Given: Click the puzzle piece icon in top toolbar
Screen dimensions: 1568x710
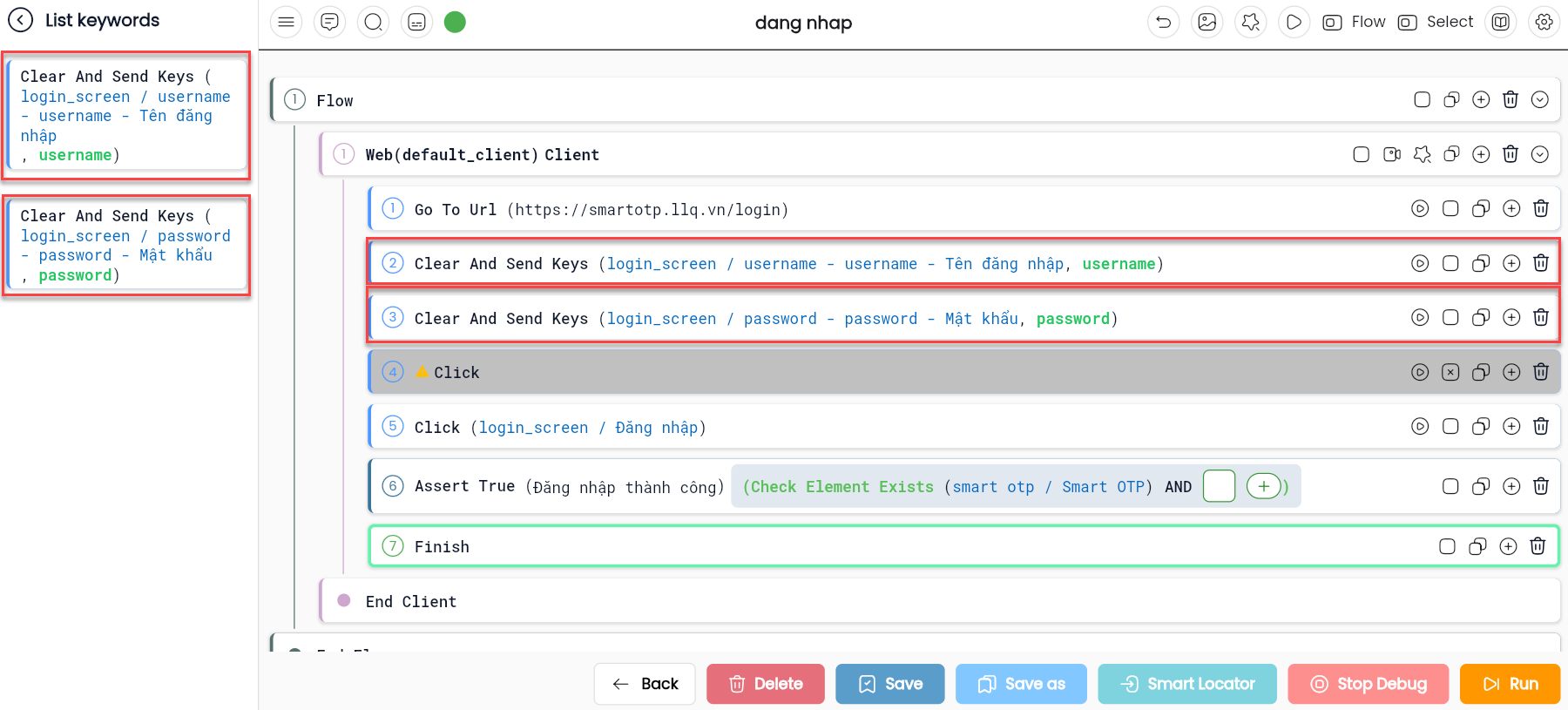Looking at the screenshot, I should pos(1251,22).
